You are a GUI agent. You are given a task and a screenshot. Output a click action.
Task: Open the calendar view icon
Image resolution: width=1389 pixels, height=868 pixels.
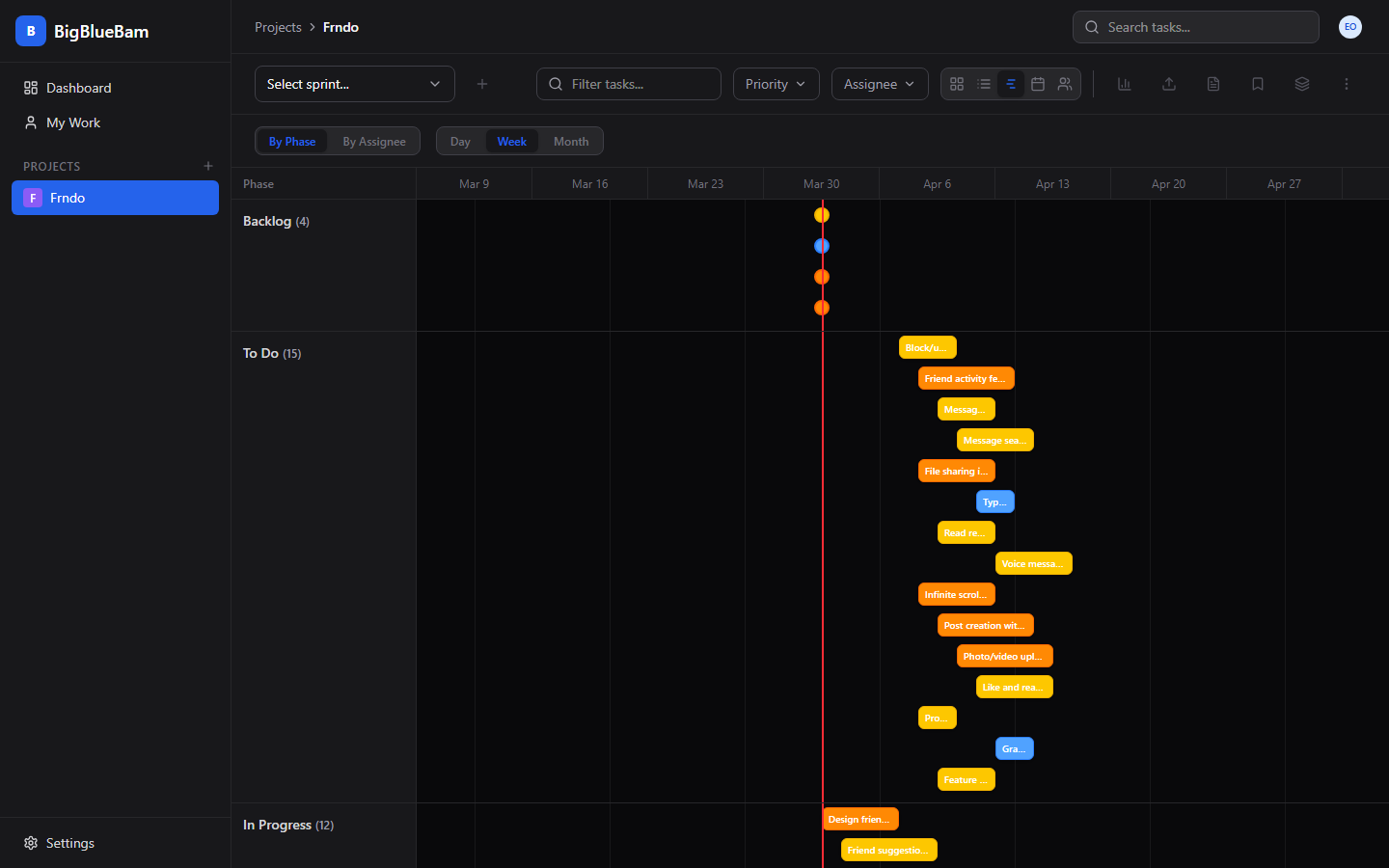(1038, 84)
